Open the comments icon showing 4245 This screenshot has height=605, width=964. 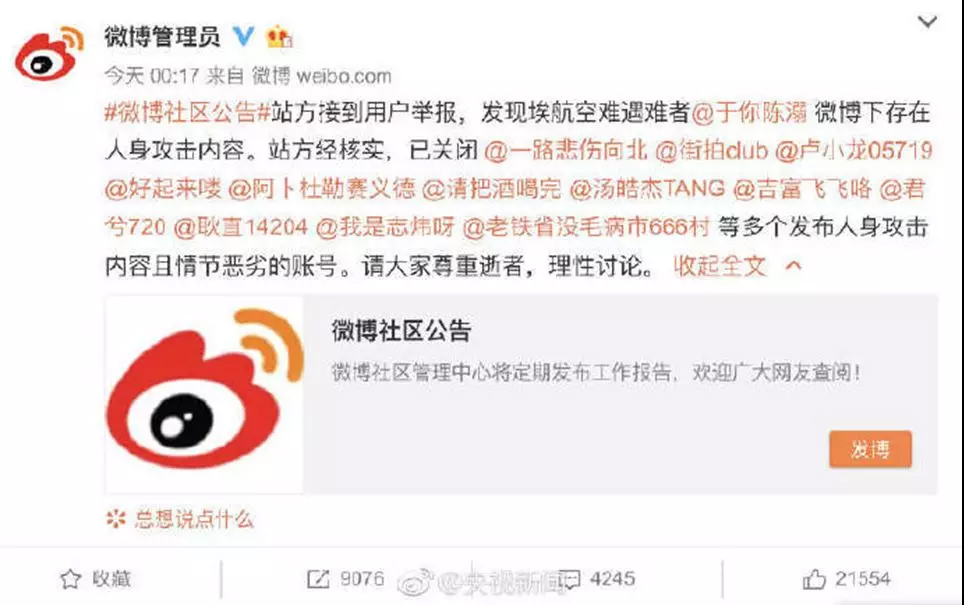point(569,579)
